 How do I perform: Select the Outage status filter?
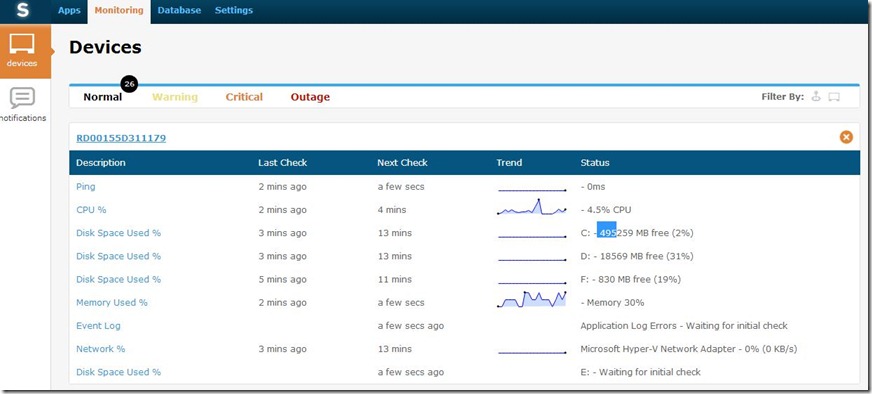(310, 97)
